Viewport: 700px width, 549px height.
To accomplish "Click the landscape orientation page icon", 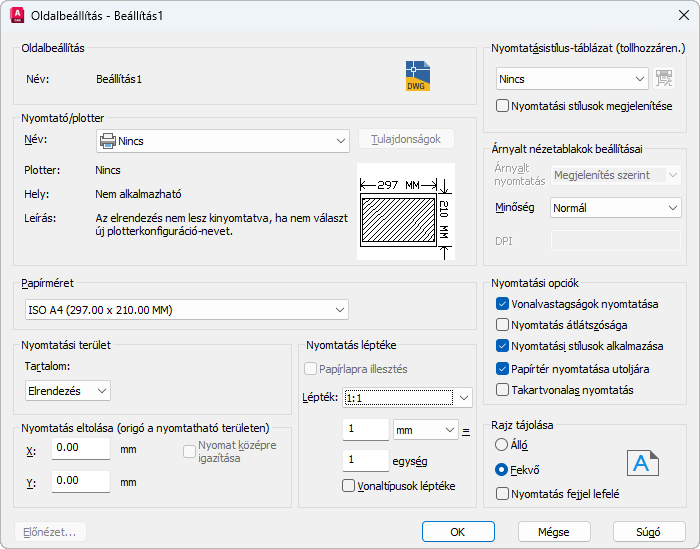I will (643, 462).
